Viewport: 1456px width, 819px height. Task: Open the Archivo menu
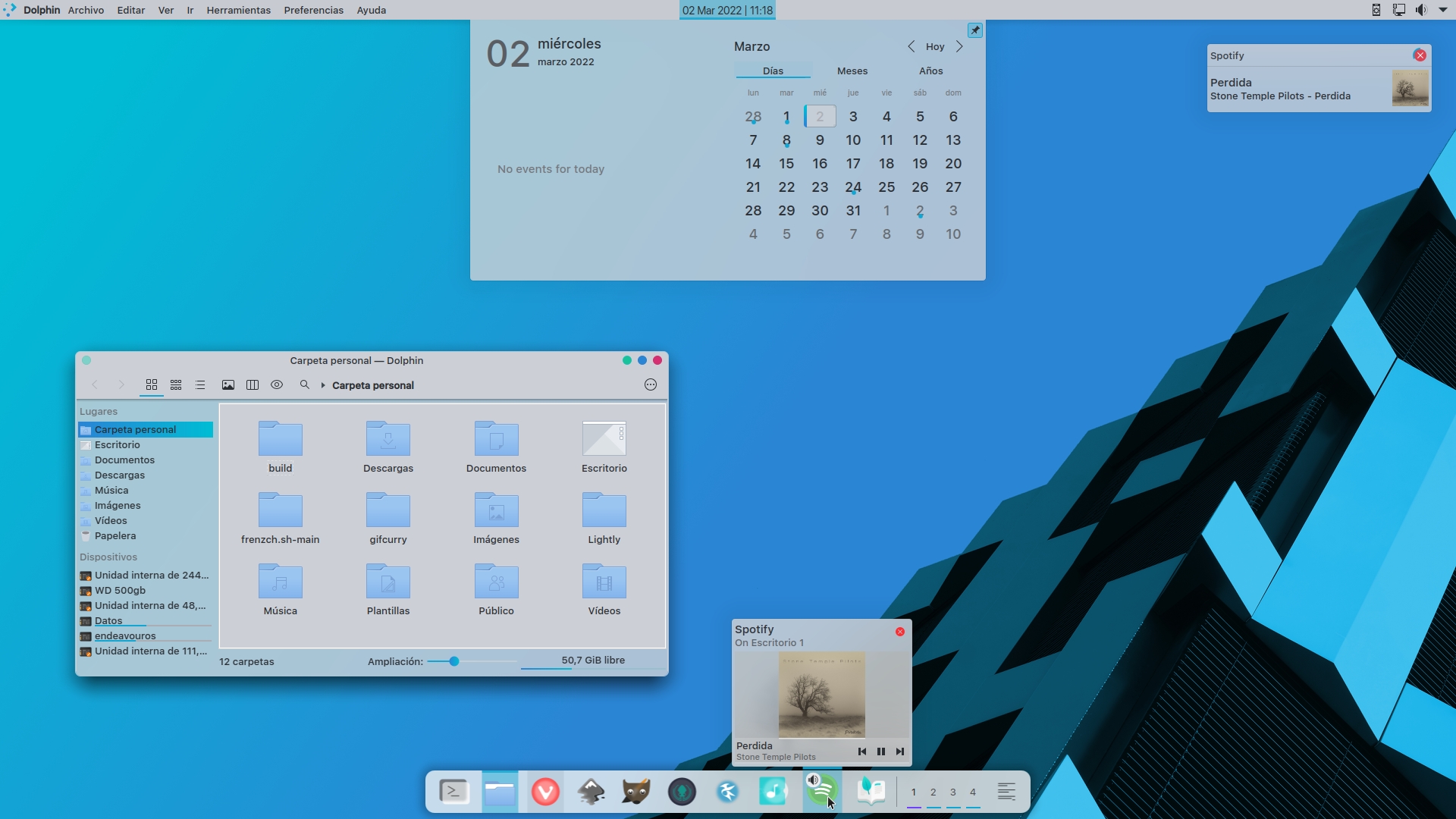point(86,10)
